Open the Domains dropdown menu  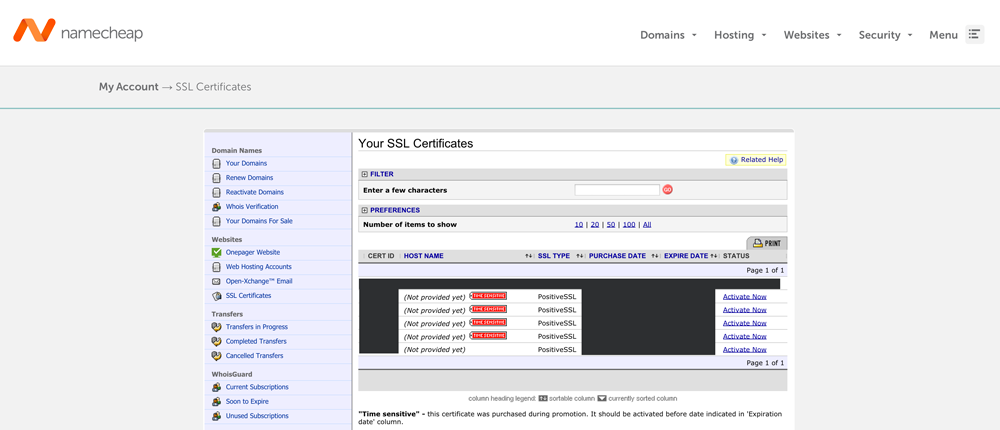668,35
